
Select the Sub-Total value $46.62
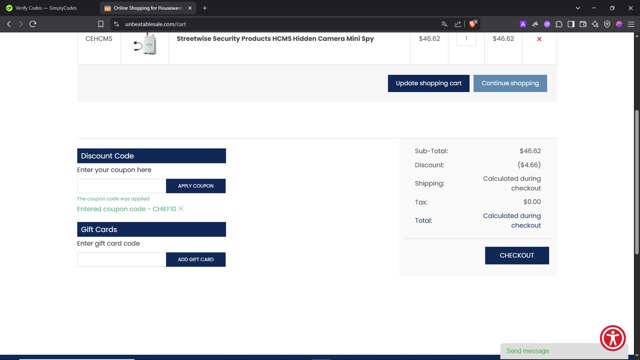530,151
